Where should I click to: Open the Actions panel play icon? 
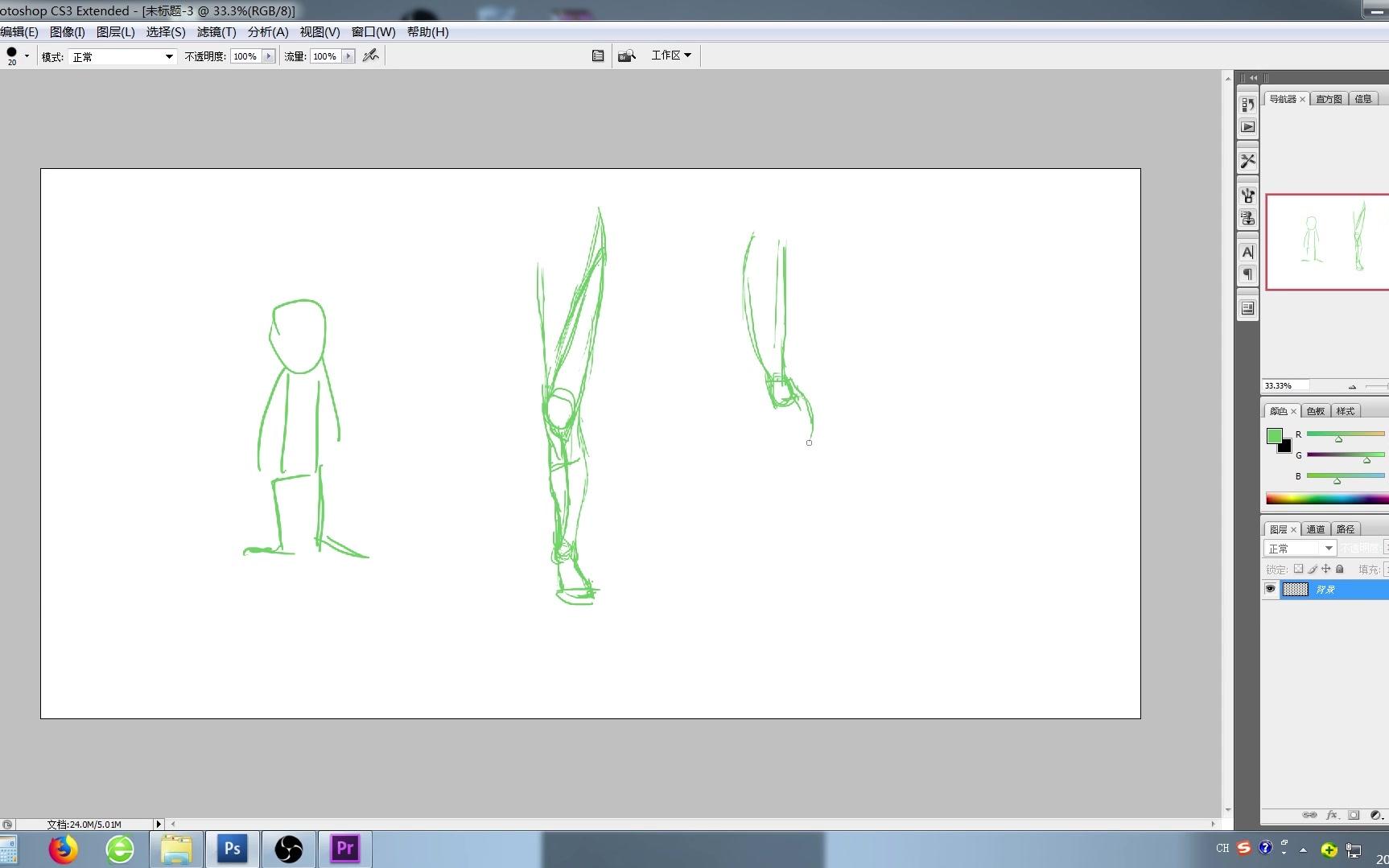coord(1247,127)
